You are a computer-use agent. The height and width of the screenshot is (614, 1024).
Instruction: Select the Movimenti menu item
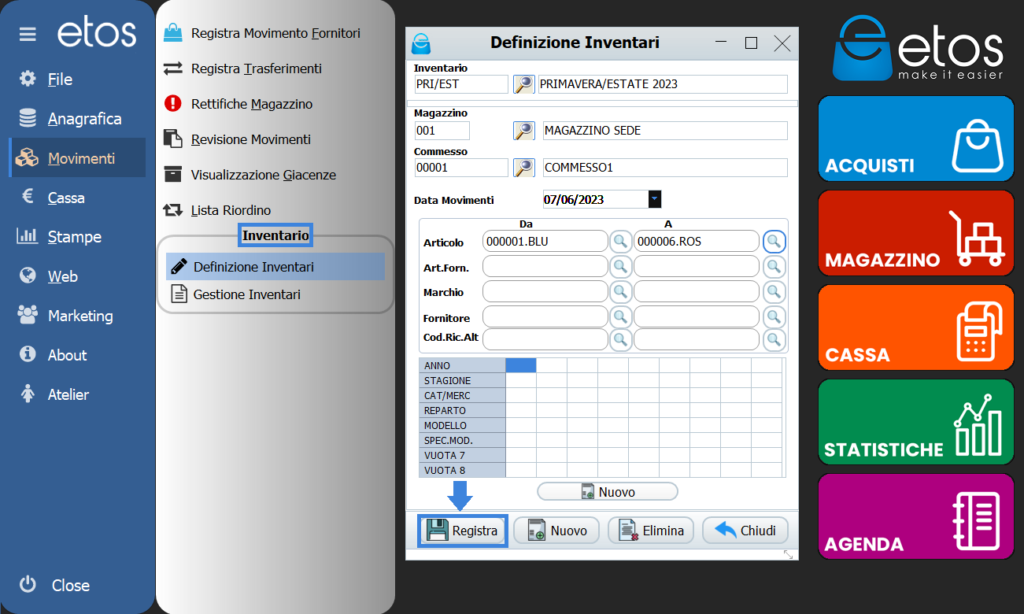[x=77, y=157]
